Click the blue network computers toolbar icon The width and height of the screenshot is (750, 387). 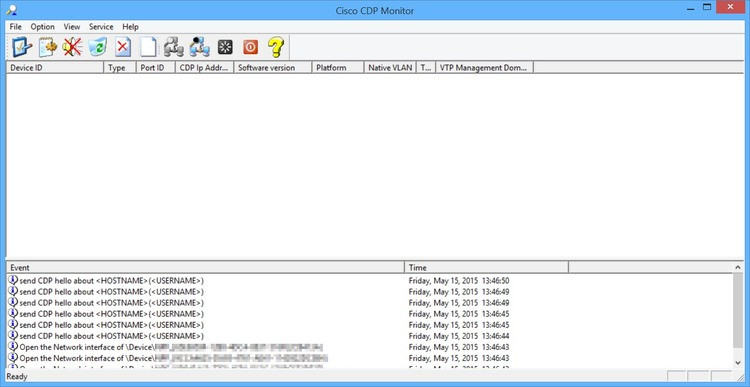pyautogui.click(x=199, y=46)
